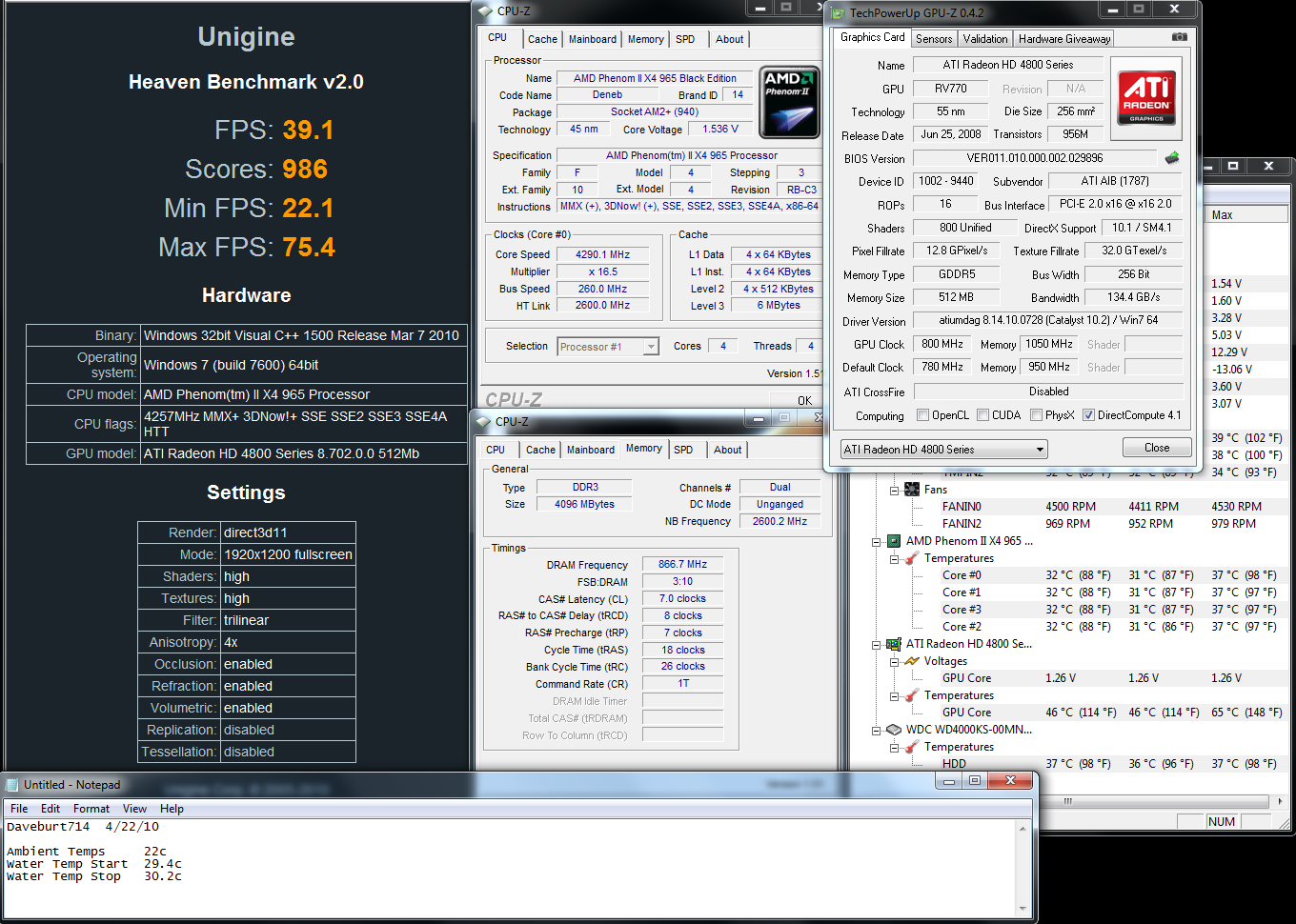Enable the OpenCL checkbox
1296x924 pixels.
pos(922,415)
